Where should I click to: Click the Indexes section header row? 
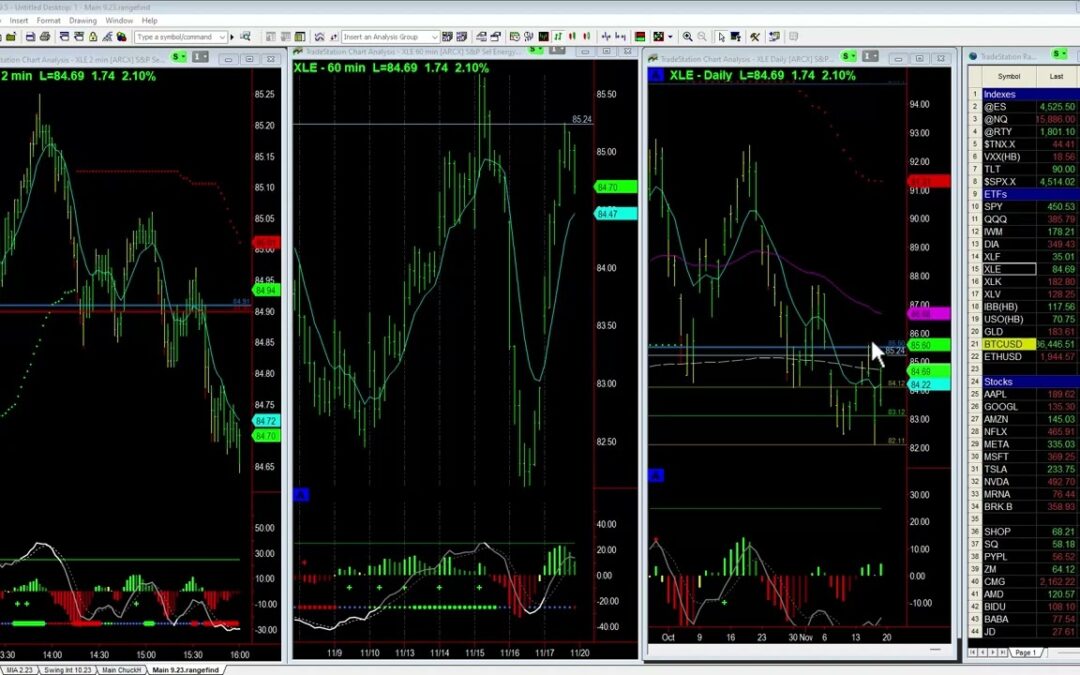pyautogui.click(x=1029, y=94)
